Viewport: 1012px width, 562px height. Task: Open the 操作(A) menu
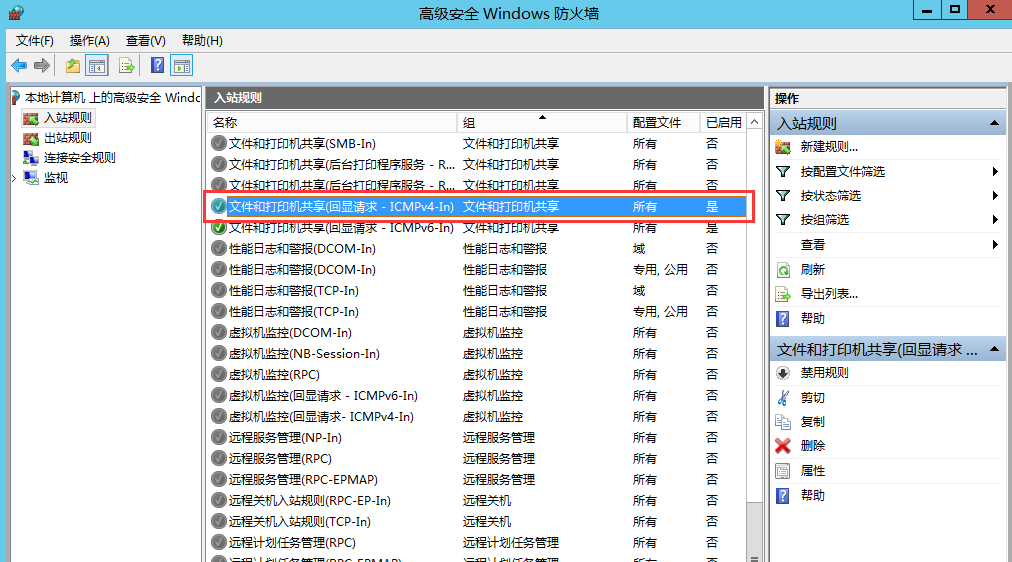tap(89, 40)
